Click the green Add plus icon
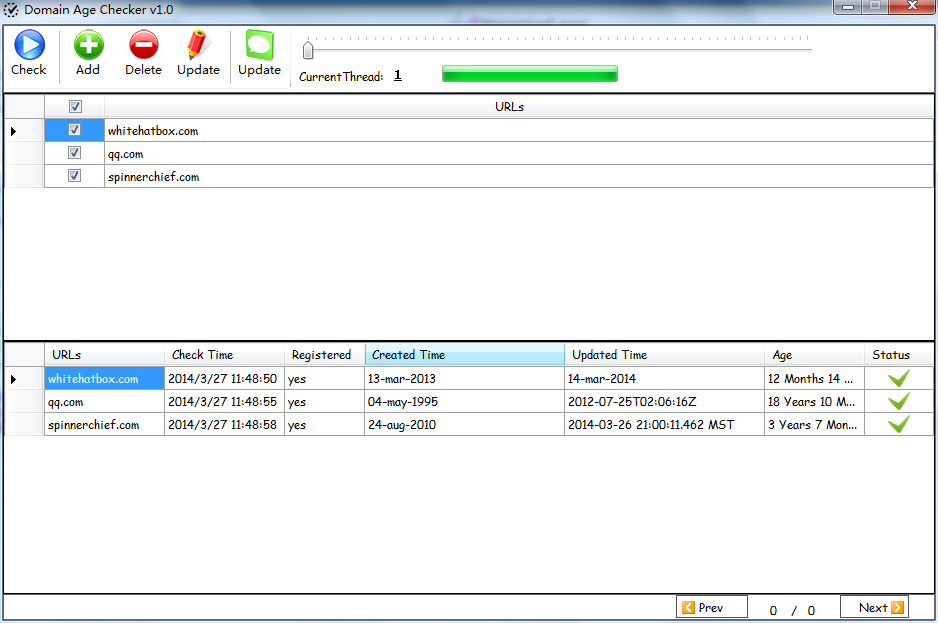 coord(88,45)
